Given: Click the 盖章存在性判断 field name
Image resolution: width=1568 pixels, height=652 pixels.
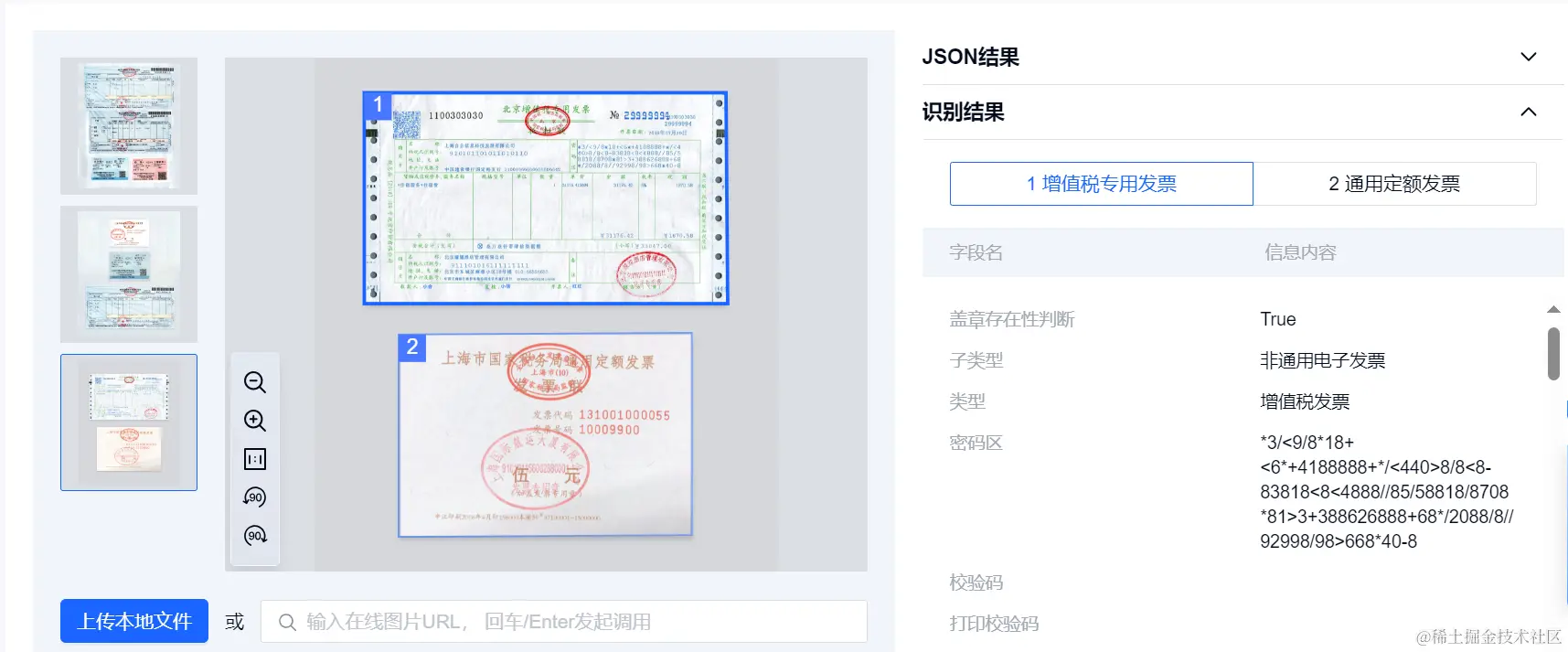Looking at the screenshot, I should [x=1012, y=319].
